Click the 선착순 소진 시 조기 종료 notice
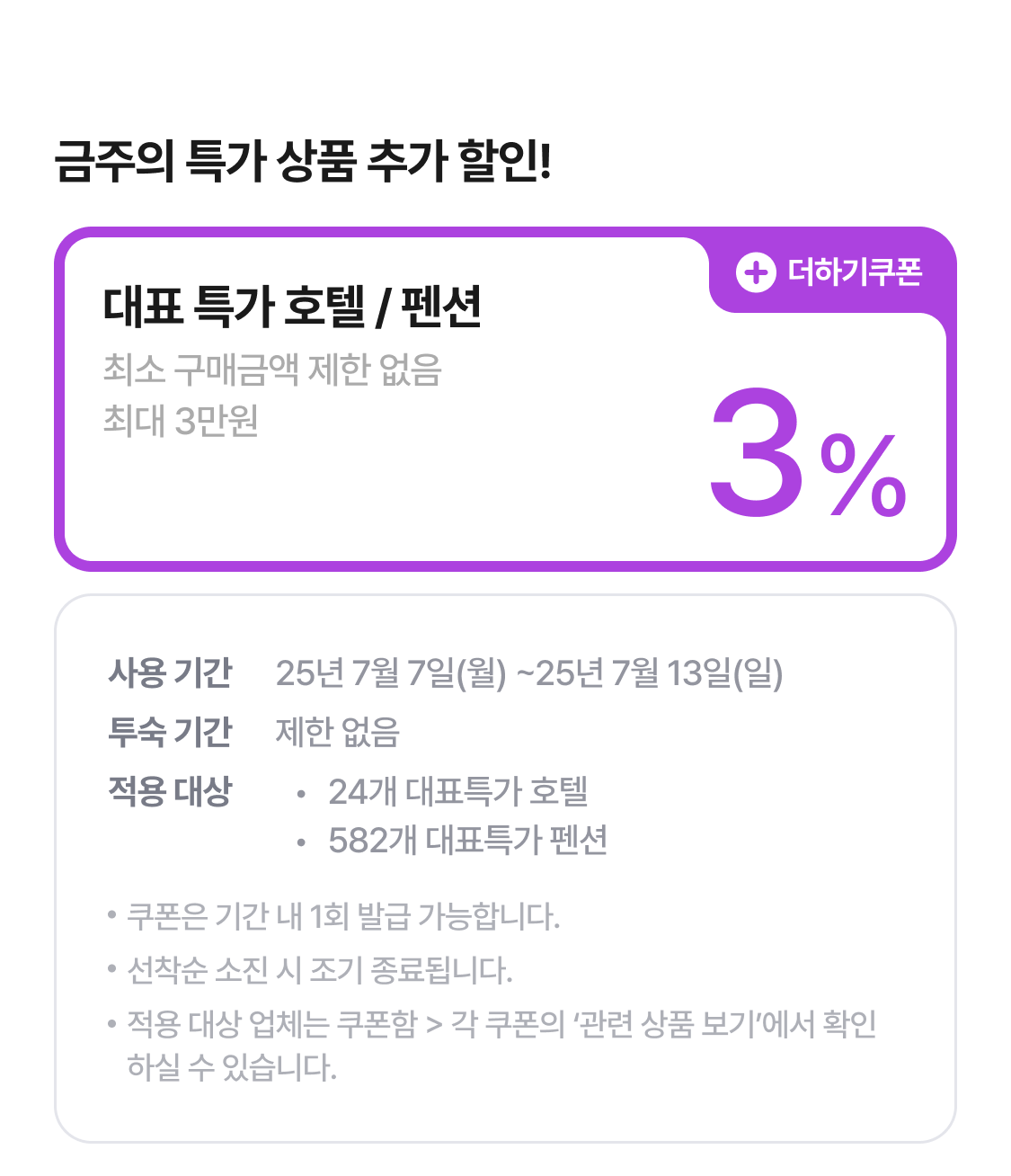The width and height of the screenshot is (1011, 1176). (319, 970)
